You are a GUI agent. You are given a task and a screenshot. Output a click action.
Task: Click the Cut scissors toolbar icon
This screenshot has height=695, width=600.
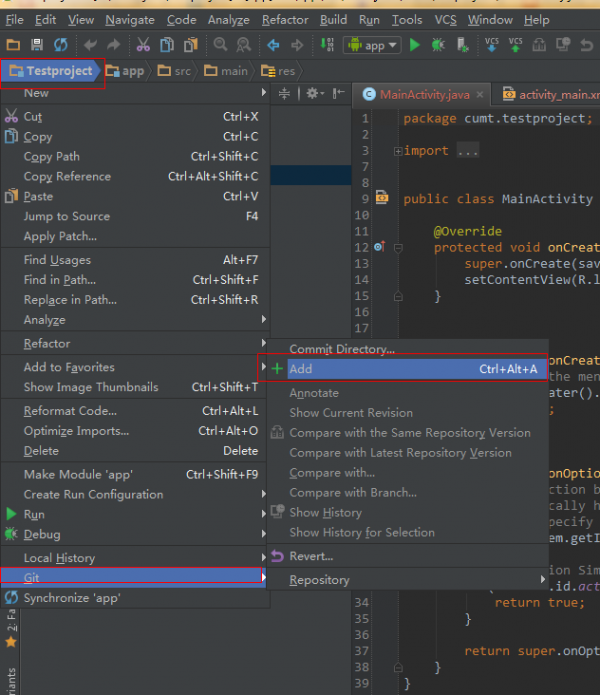143,45
